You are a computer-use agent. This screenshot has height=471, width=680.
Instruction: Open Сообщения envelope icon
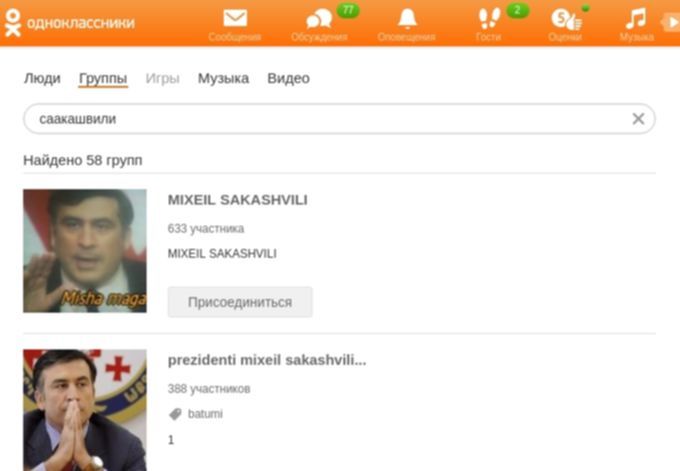(235, 18)
